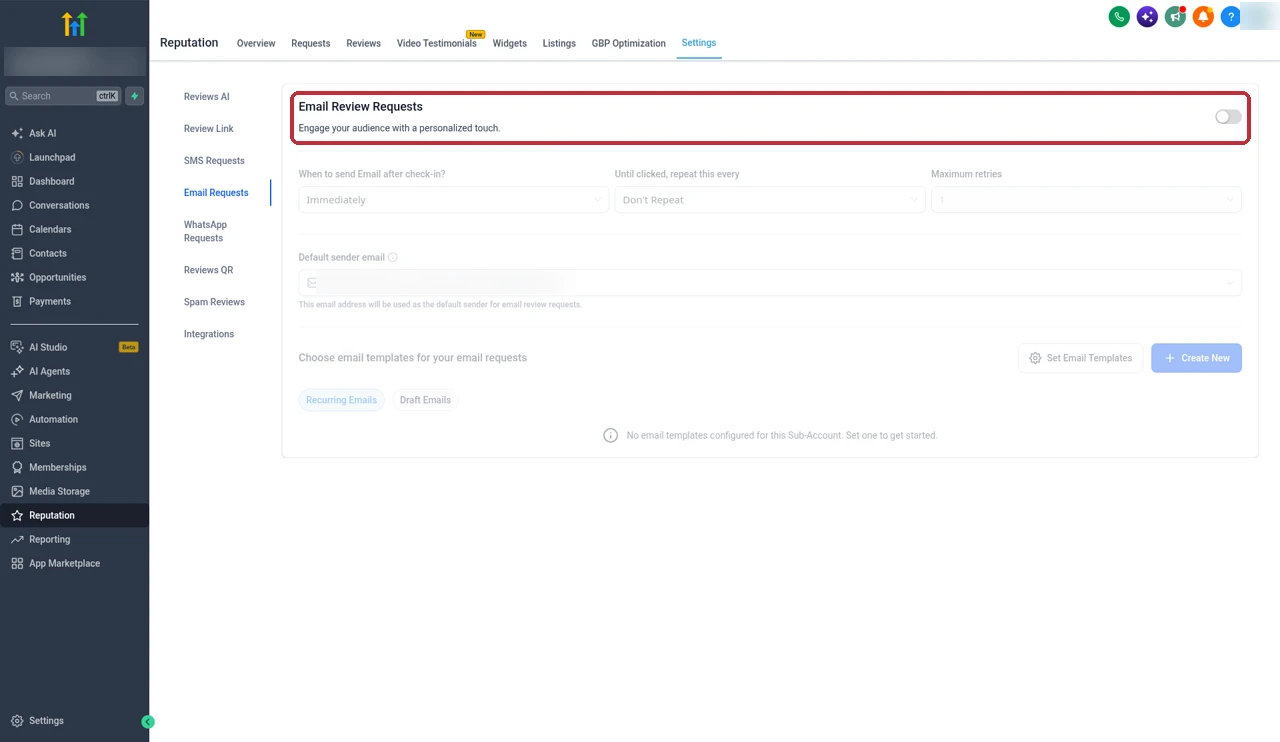Click the blue question mark help icon
The image size is (1280, 742).
(x=1231, y=17)
